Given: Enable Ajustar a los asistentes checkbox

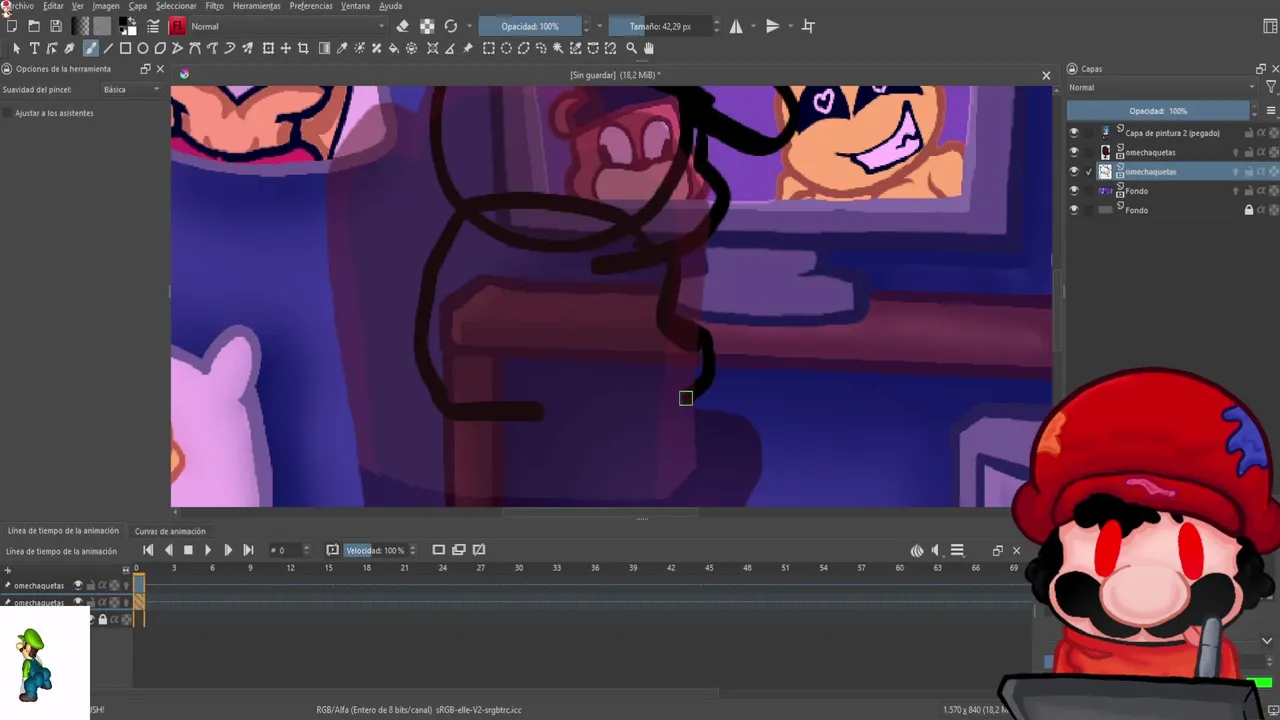Looking at the screenshot, I should 9,113.
